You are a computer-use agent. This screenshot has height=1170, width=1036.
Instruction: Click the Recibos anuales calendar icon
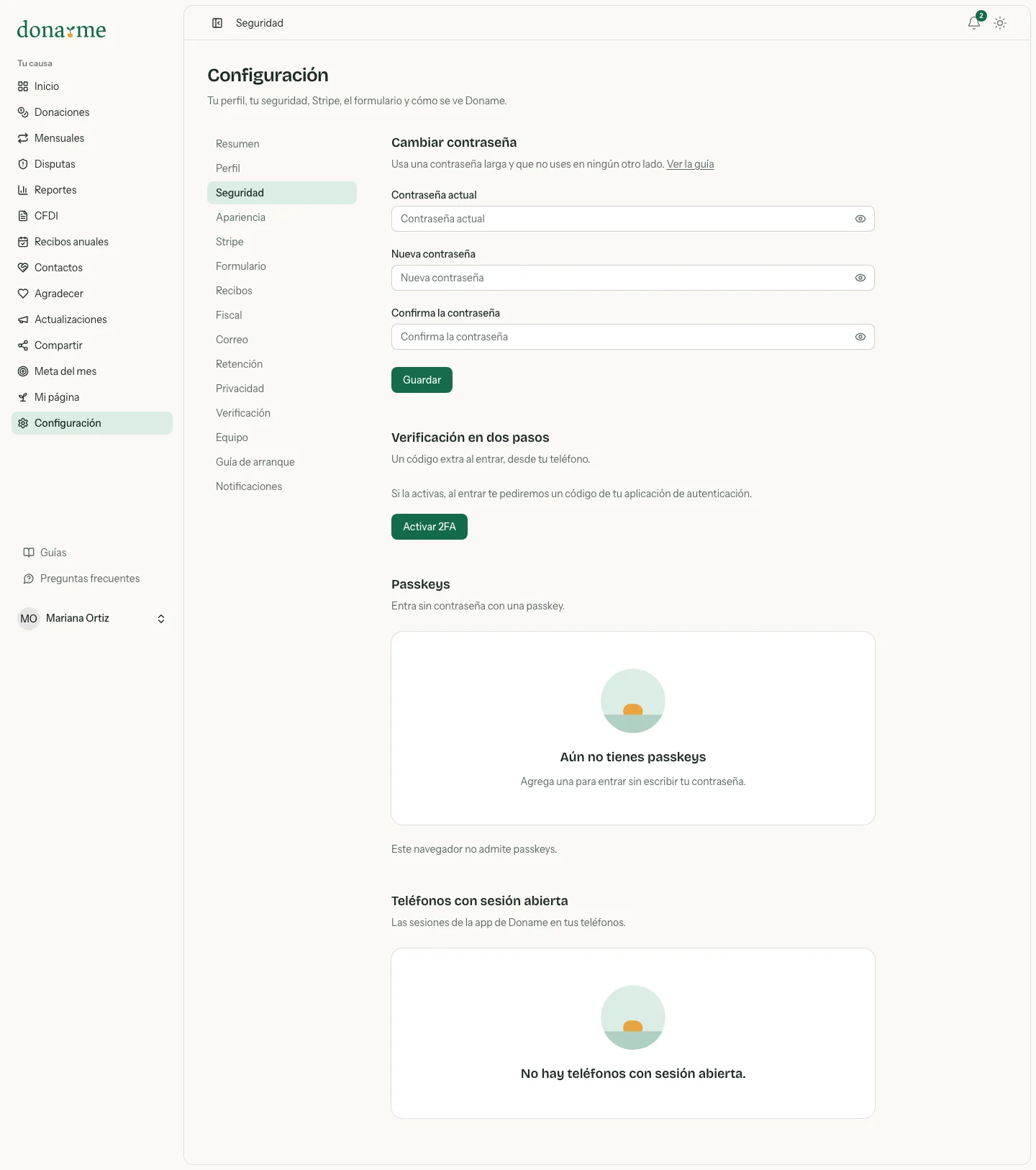(x=23, y=242)
